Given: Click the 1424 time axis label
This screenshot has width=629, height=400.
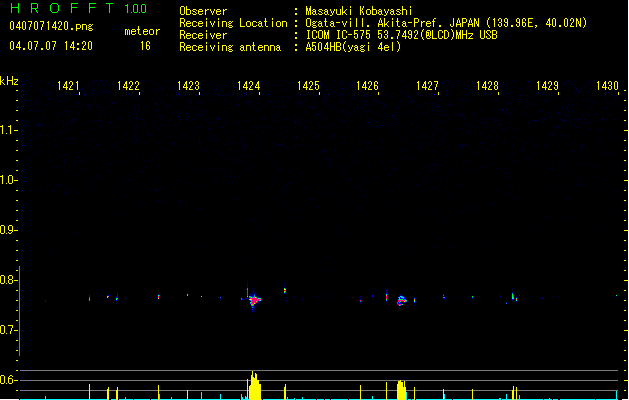Looking at the screenshot, I should (248, 86).
